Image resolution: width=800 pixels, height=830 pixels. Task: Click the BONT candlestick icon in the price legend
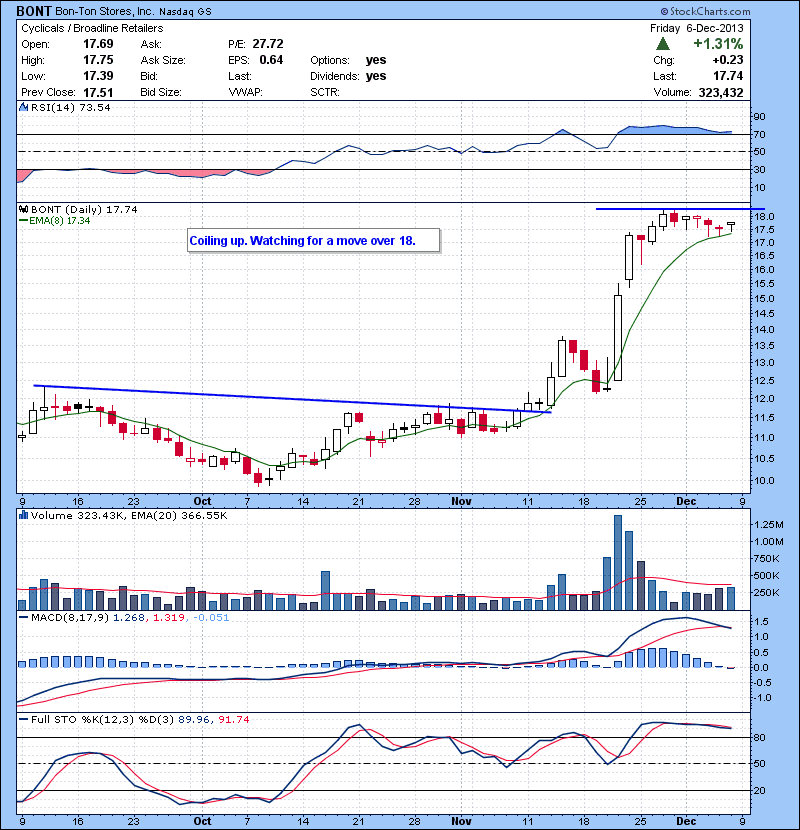(x=24, y=210)
